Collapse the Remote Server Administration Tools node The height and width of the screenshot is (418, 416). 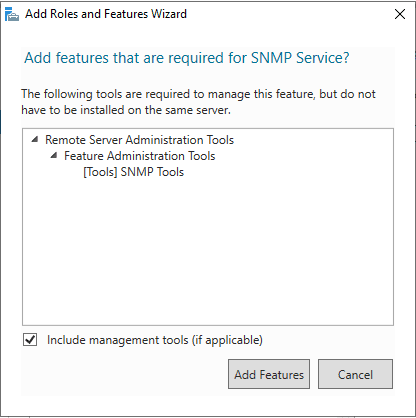(35, 139)
